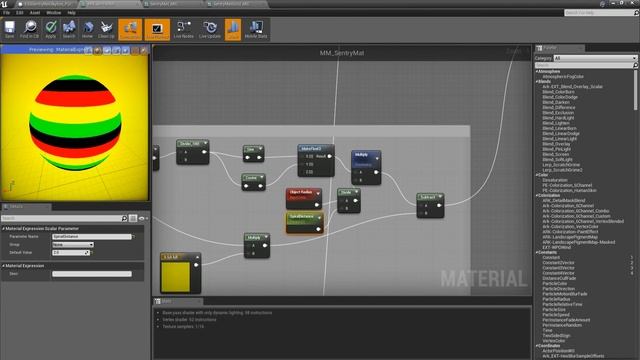Toggle the Stats toolbar button

click(x=233, y=29)
